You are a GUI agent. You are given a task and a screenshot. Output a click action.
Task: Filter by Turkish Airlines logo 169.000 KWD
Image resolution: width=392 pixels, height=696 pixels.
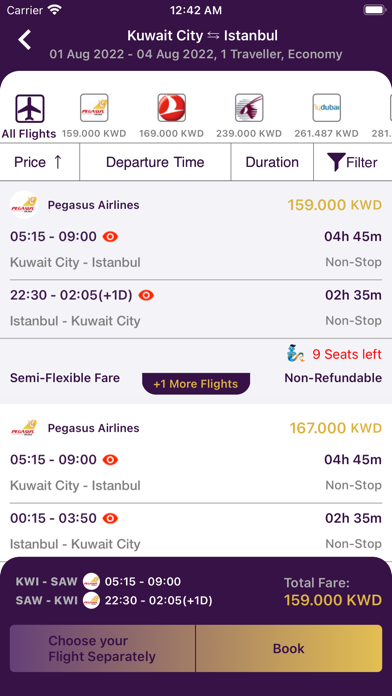tap(171, 107)
